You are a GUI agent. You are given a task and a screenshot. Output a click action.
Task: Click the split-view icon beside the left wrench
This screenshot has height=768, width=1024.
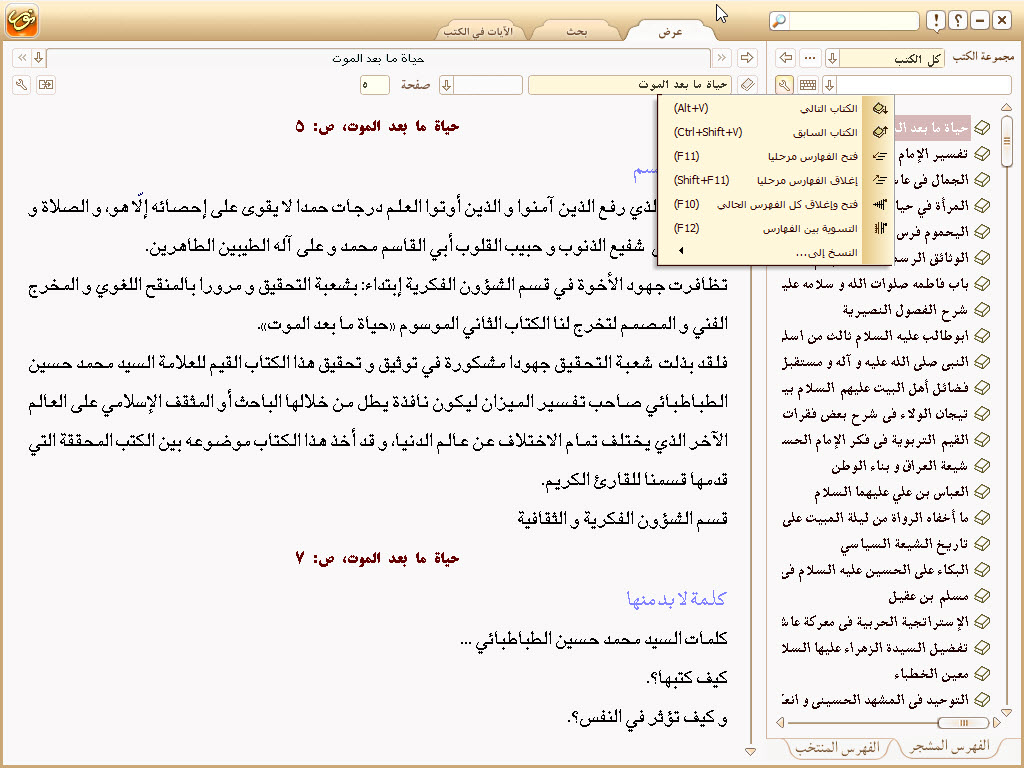(46, 84)
